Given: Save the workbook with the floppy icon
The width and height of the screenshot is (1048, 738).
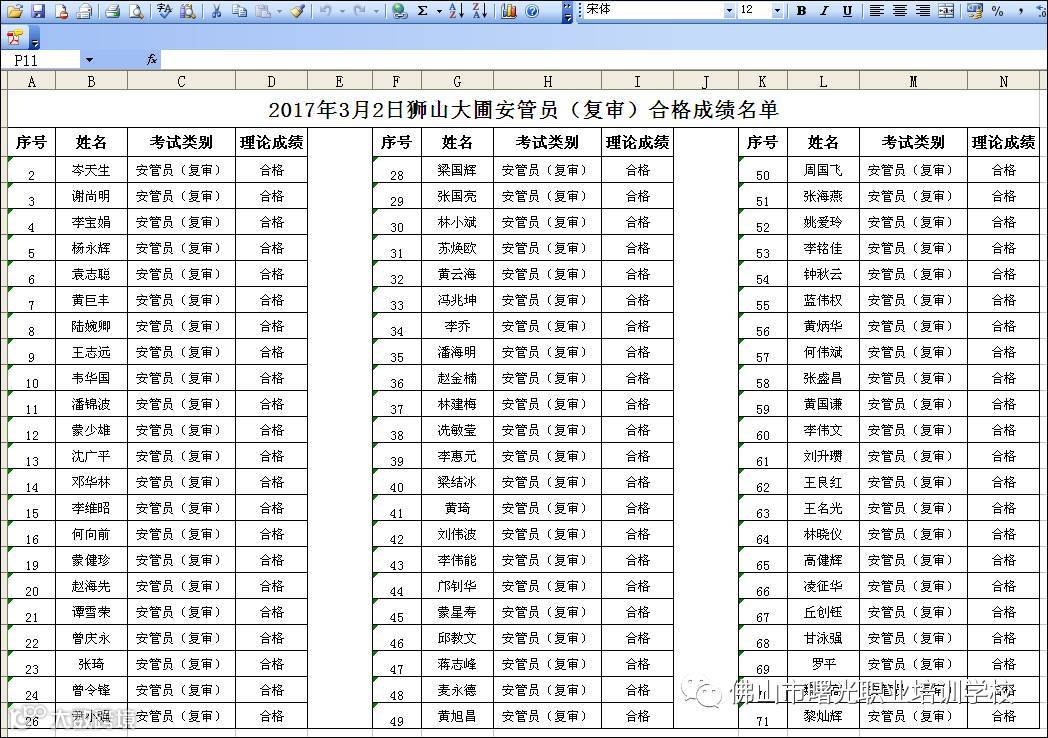Looking at the screenshot, I should tap(38, 11).
